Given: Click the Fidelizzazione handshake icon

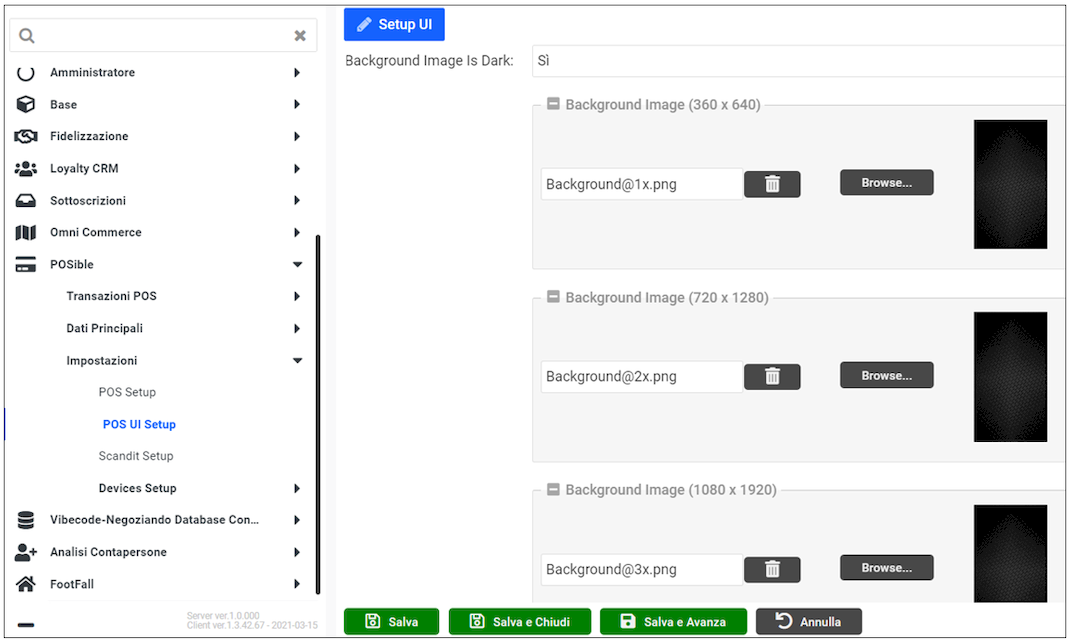Looking at the screenshot, I should tap(26, 136).
